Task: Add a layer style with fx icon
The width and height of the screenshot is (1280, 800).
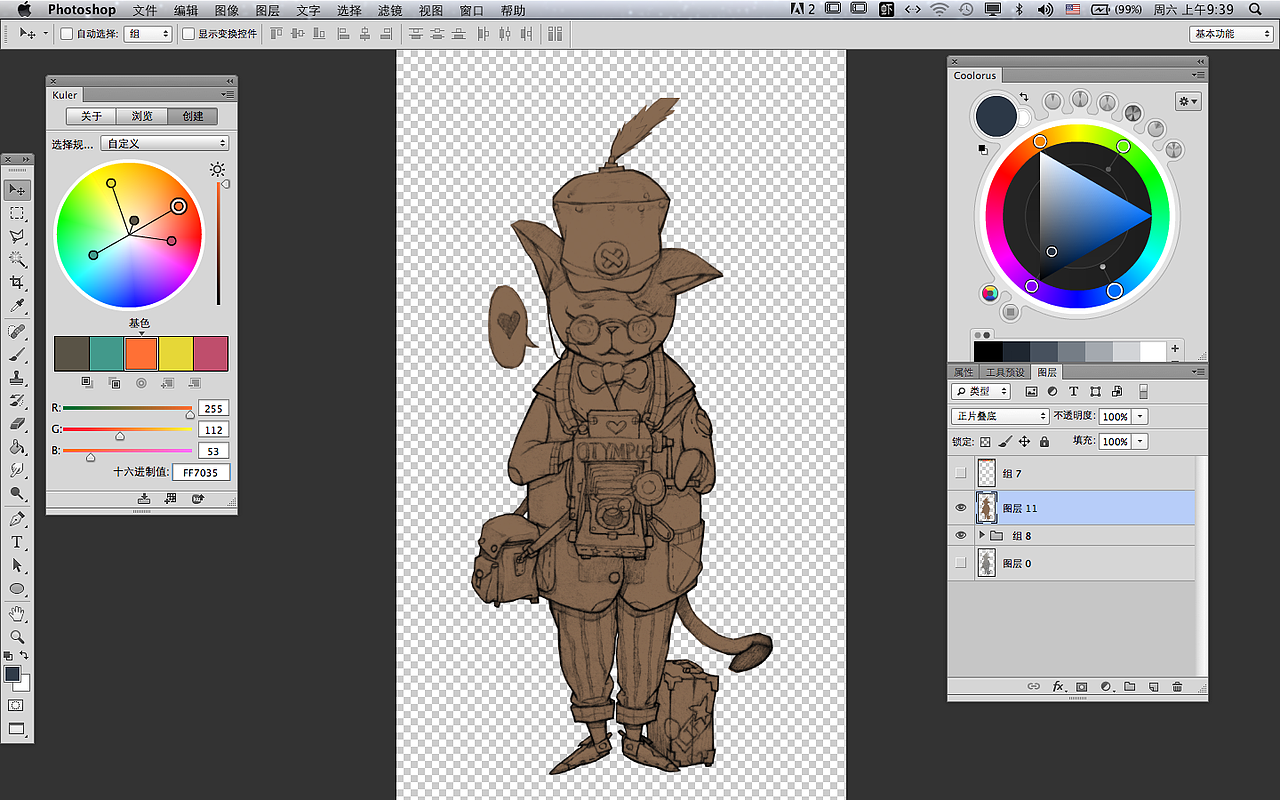Action: (1058, 687)
